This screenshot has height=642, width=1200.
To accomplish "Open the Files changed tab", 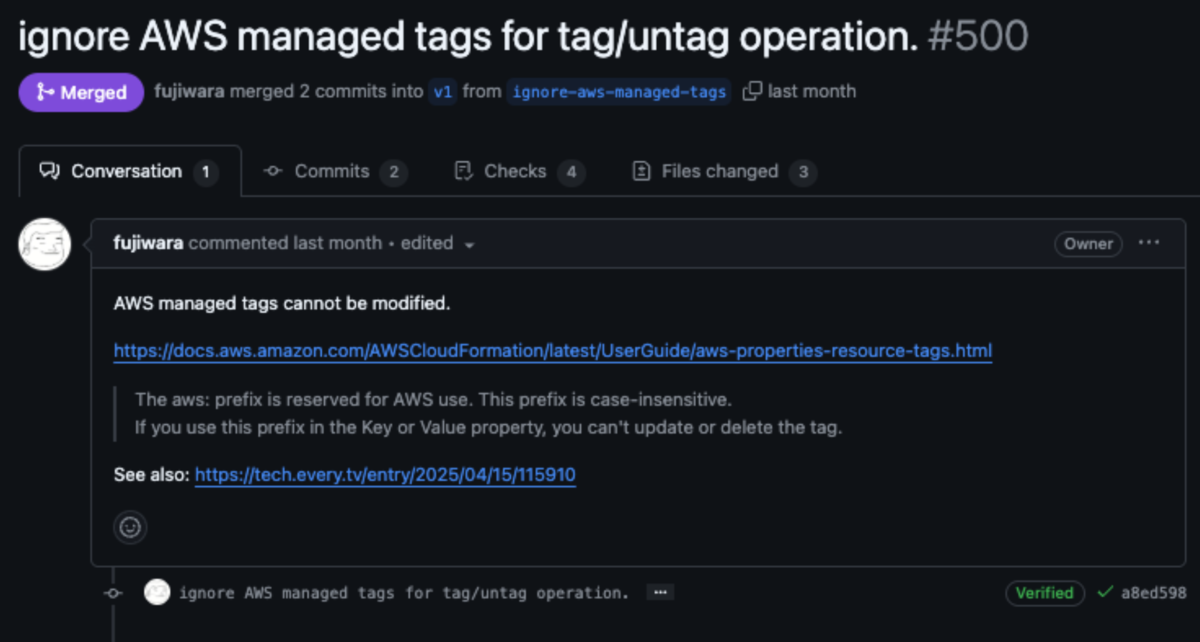I will (x=724, y=171).
